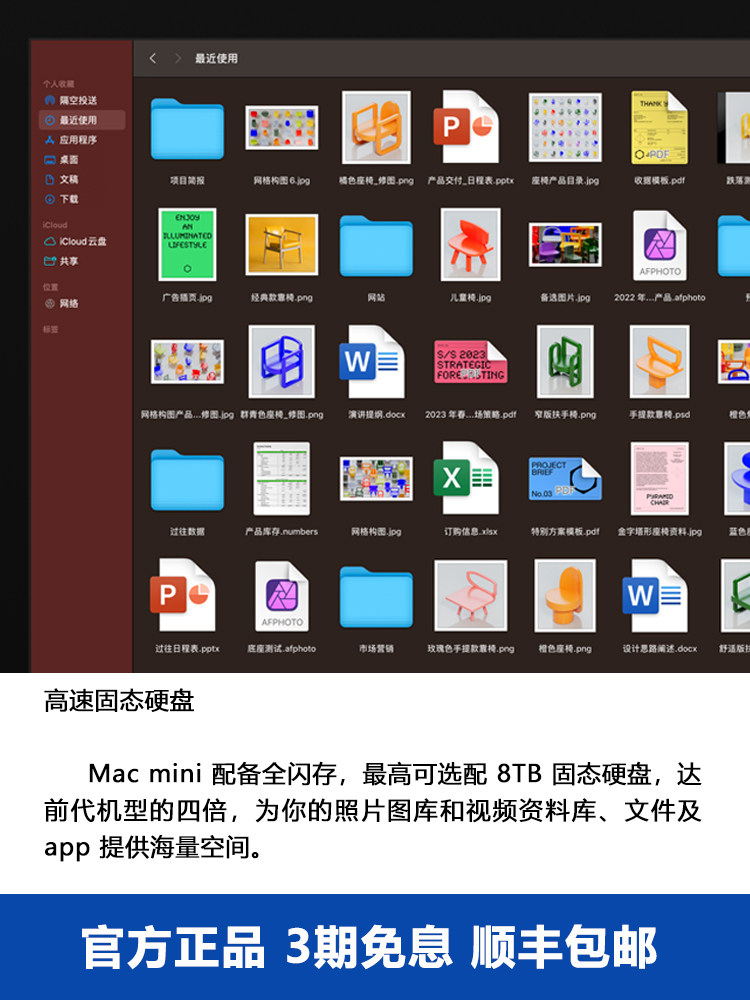
Task: Open 特别方案模板.pdf file
Action: [565, 478]
